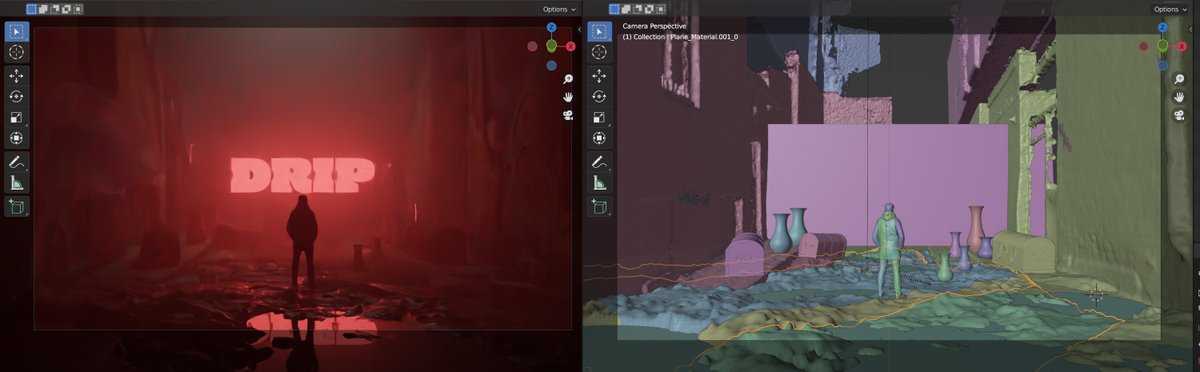This screenshot has width=1200, height=372.
Task: Select the Move tool in right viewport
Action: click(x=599, y=76)
